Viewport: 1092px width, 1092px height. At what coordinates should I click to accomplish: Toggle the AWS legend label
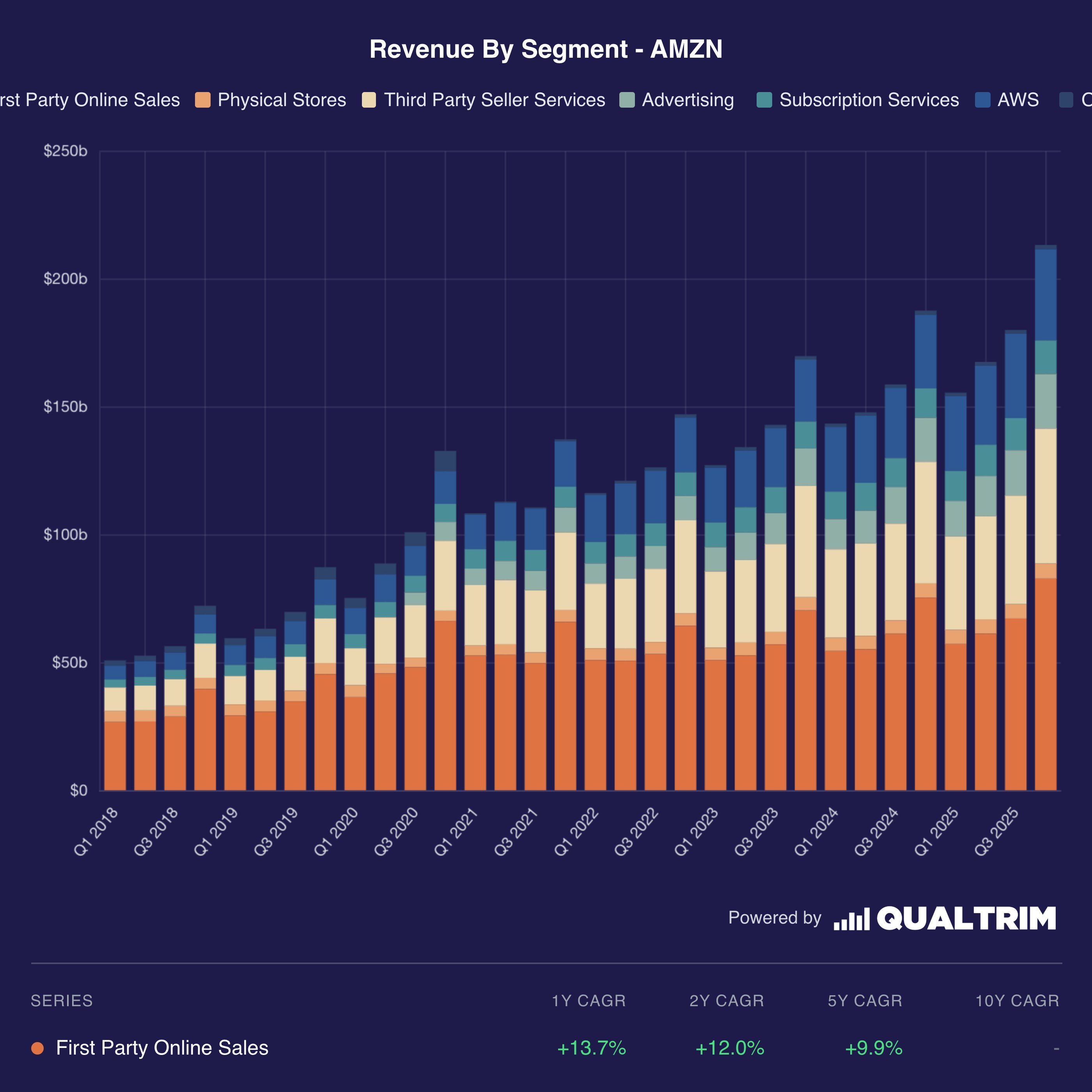1018,100
